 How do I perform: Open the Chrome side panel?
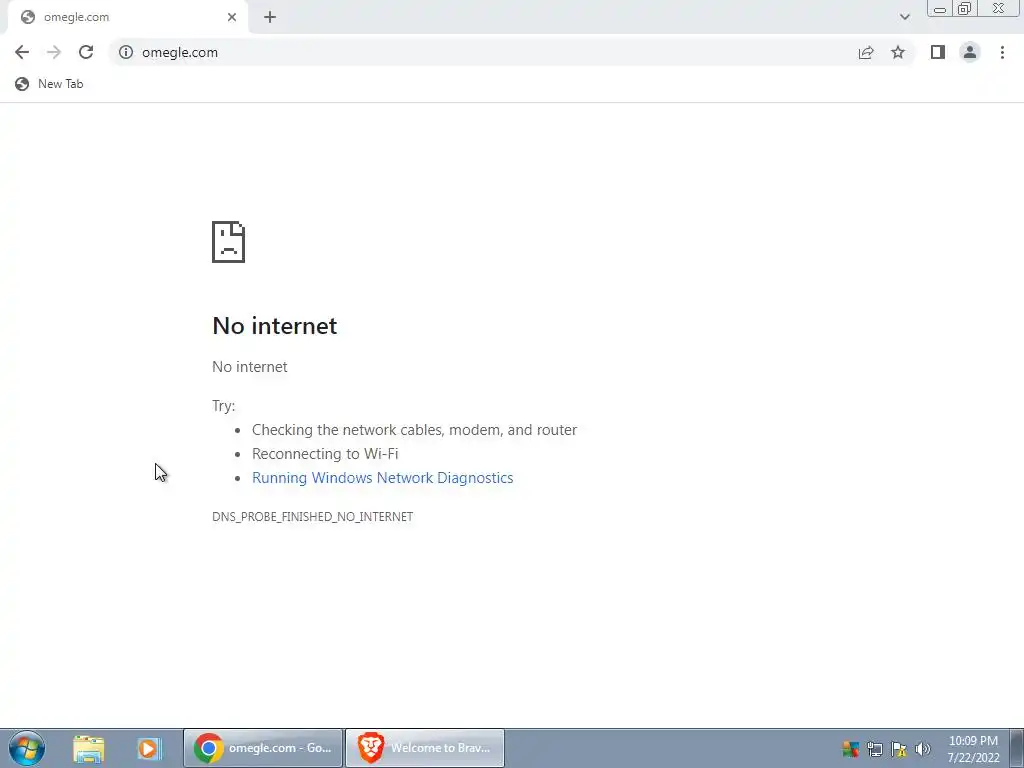pos(938,52)
